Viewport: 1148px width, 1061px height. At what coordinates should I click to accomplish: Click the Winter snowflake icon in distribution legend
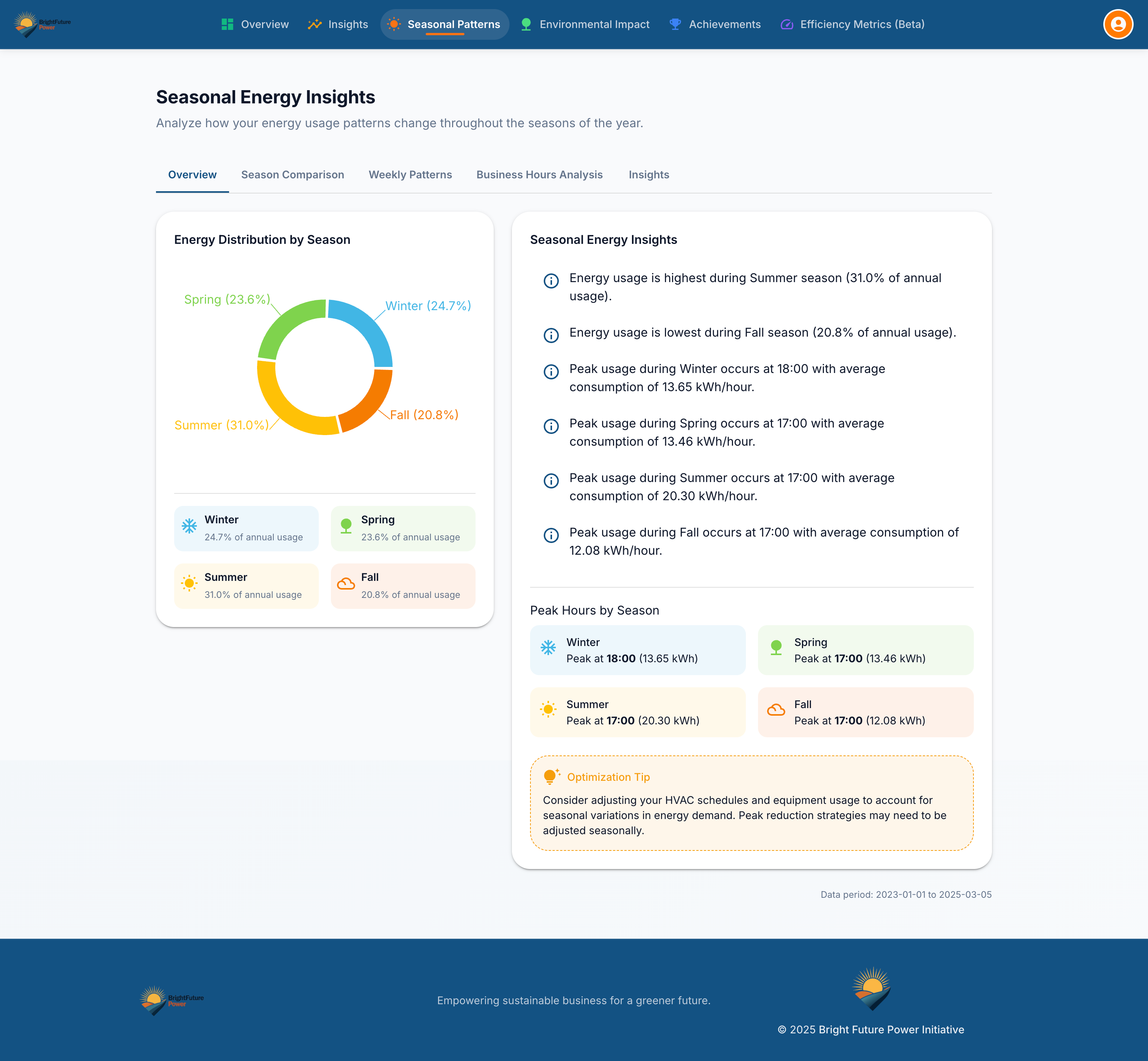[189, 526]
